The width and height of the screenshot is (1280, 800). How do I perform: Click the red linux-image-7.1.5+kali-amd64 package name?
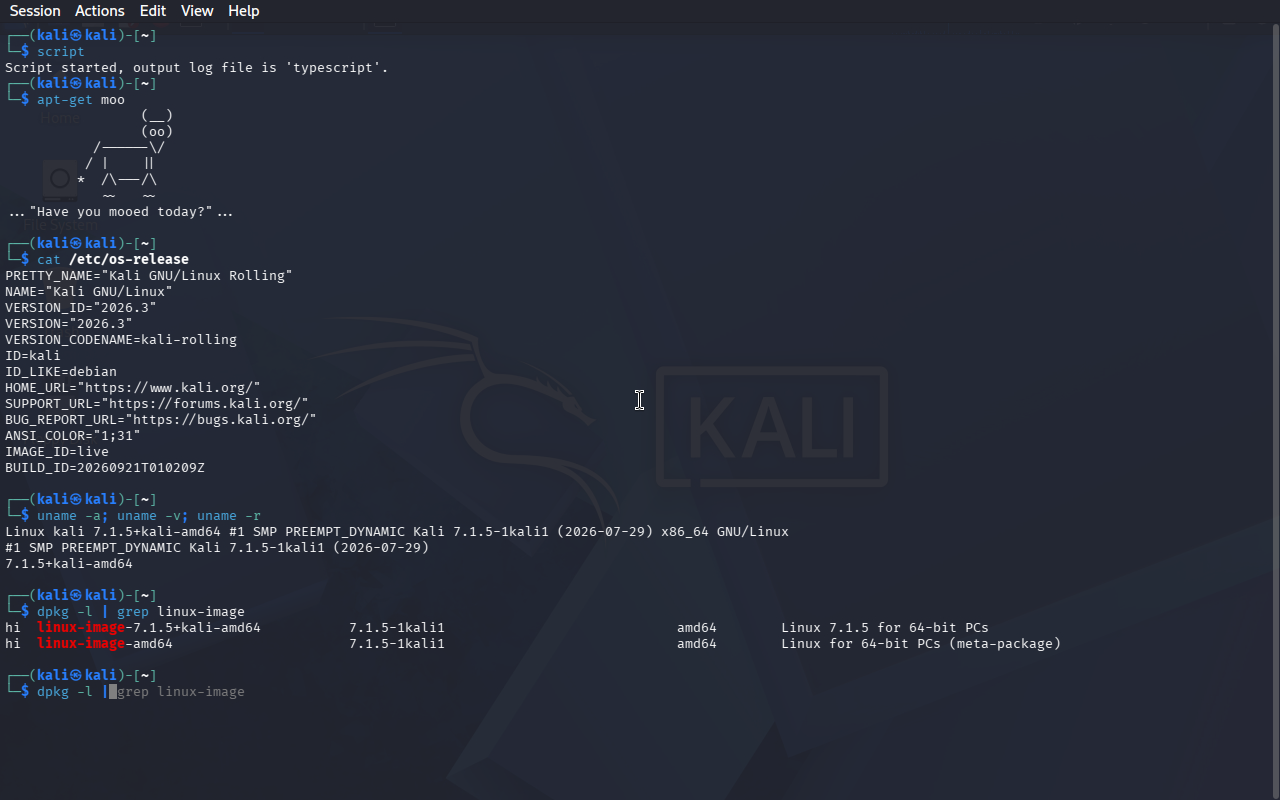pos(149,627)
